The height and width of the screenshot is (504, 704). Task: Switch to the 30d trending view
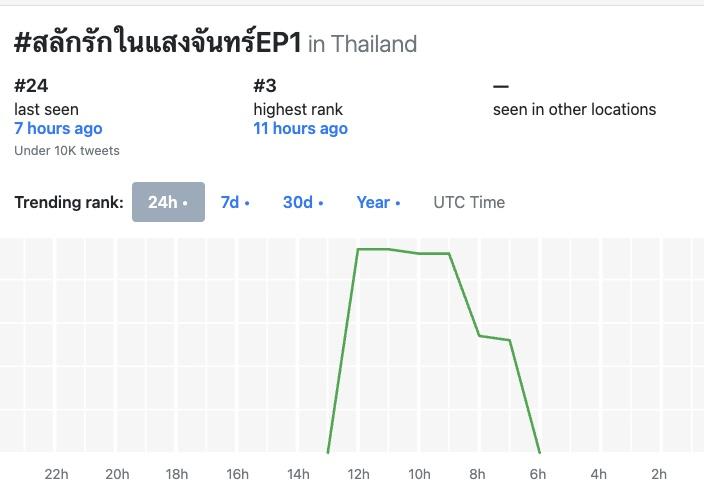point(303,202)
